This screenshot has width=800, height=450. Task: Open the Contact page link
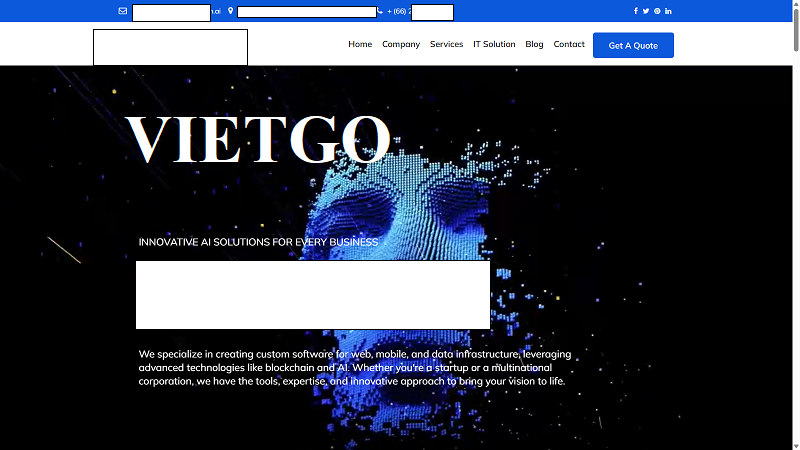(x=569, y=44)
